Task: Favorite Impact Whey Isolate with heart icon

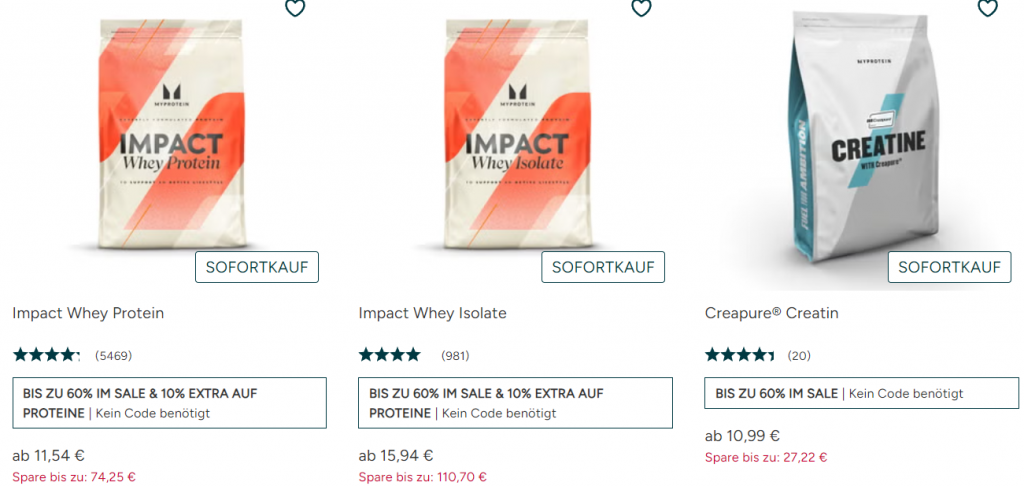Action: click(x=641, y=7)
